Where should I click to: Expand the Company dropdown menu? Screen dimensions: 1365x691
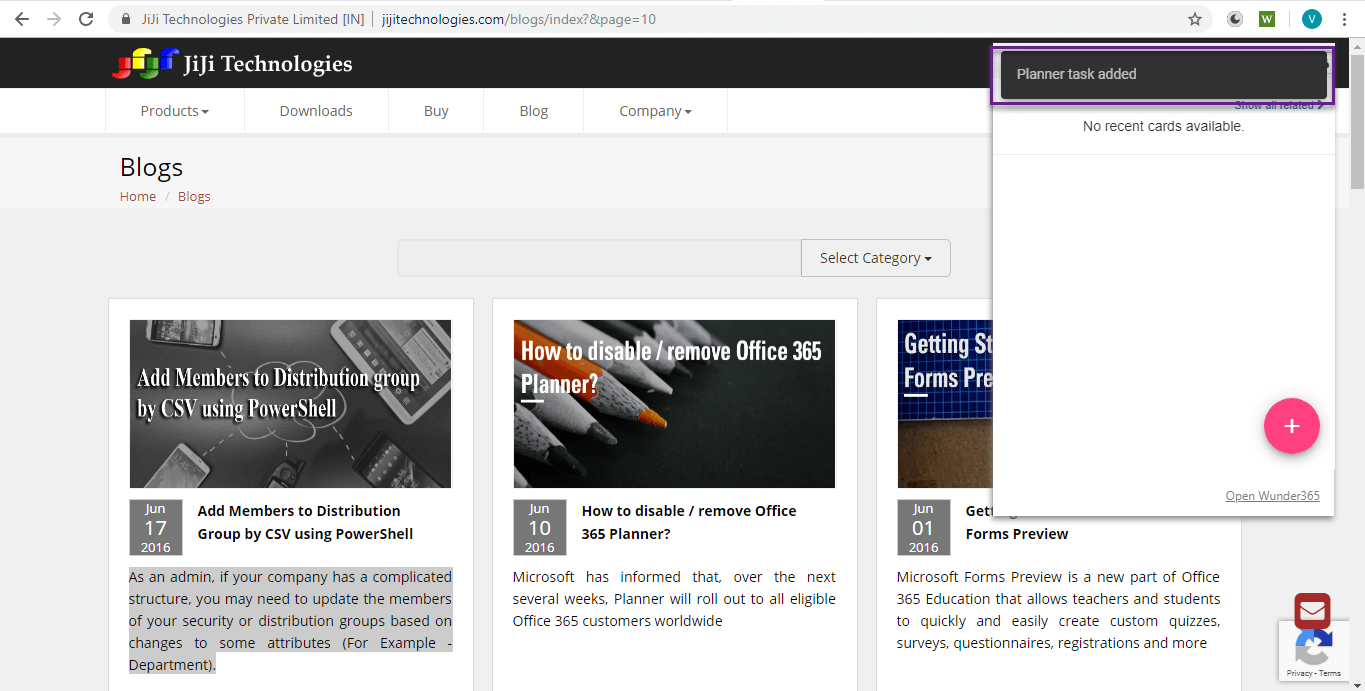[x=655, y=111]
